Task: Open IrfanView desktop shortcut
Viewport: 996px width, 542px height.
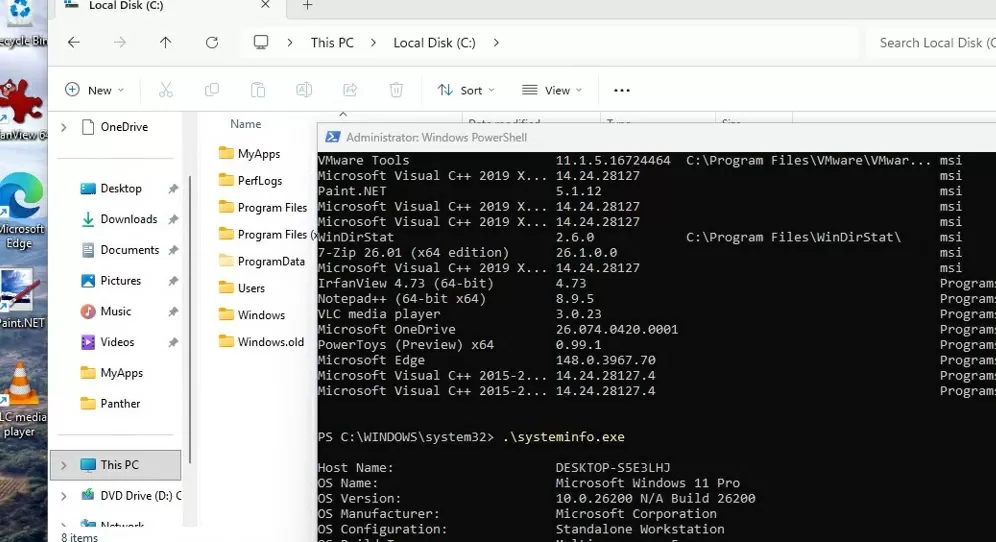Action: (x=22, y=109)
